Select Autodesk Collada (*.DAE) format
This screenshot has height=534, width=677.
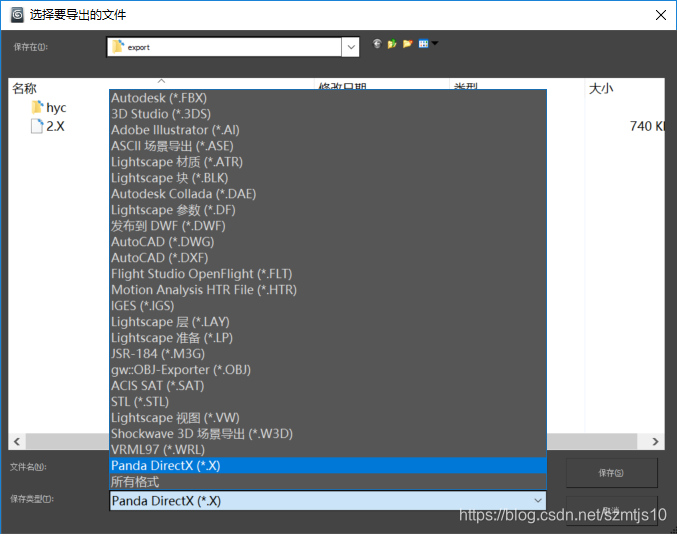click(x=328, y=194)
